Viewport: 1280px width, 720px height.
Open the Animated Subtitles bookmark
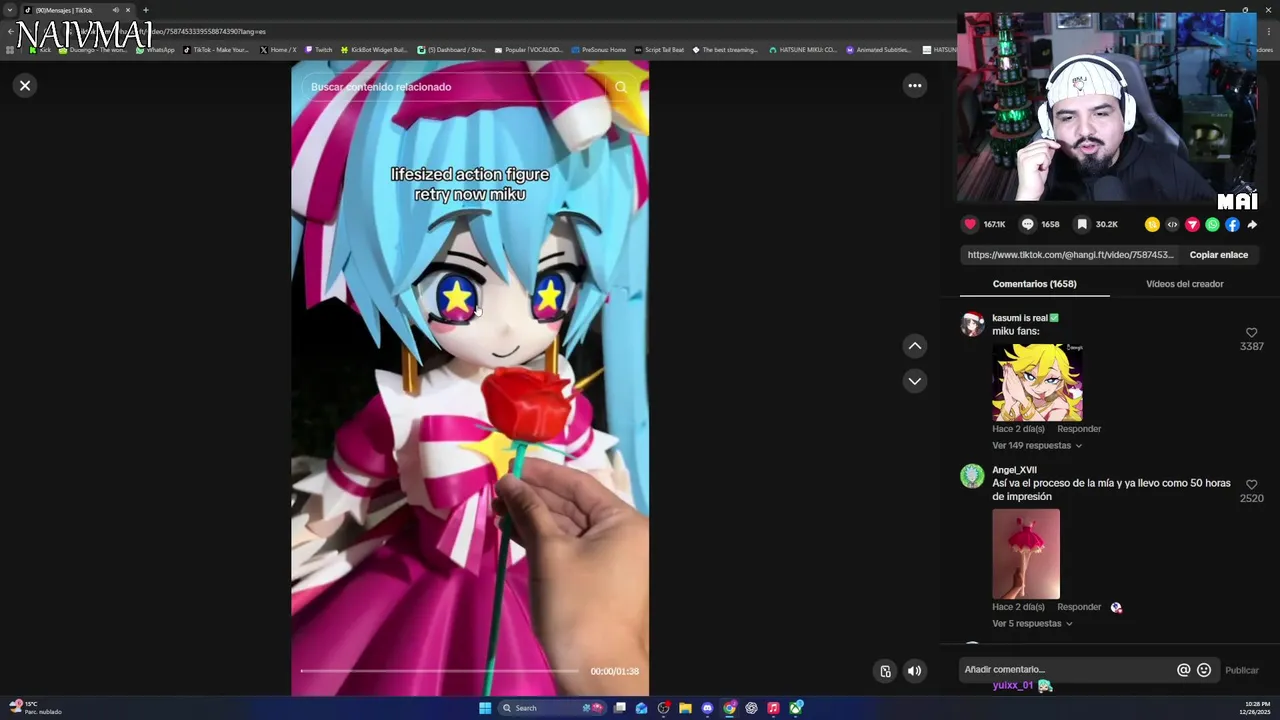(878, 49)
